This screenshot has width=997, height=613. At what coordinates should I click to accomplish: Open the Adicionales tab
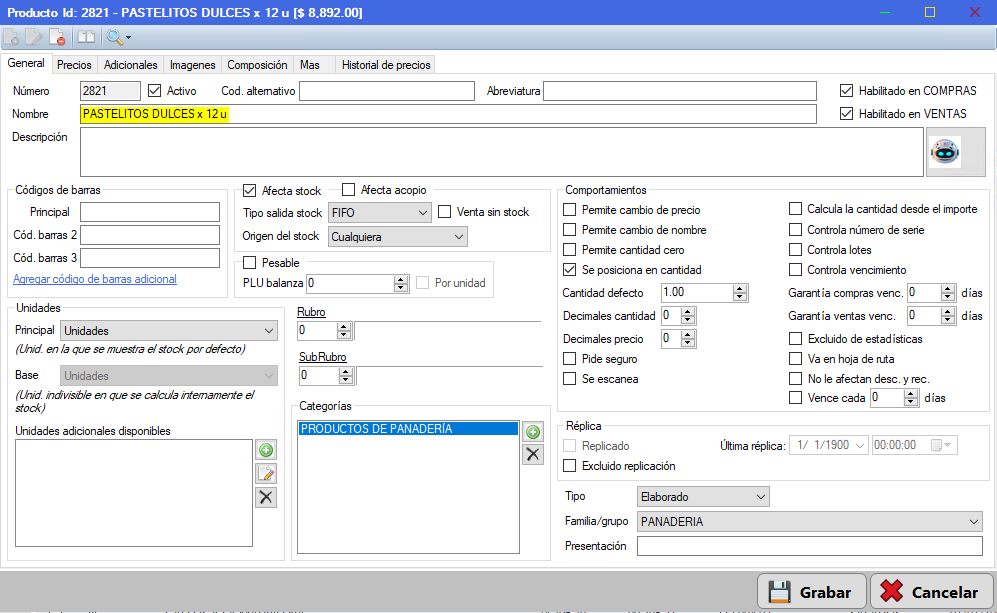[x=130, y=65]
